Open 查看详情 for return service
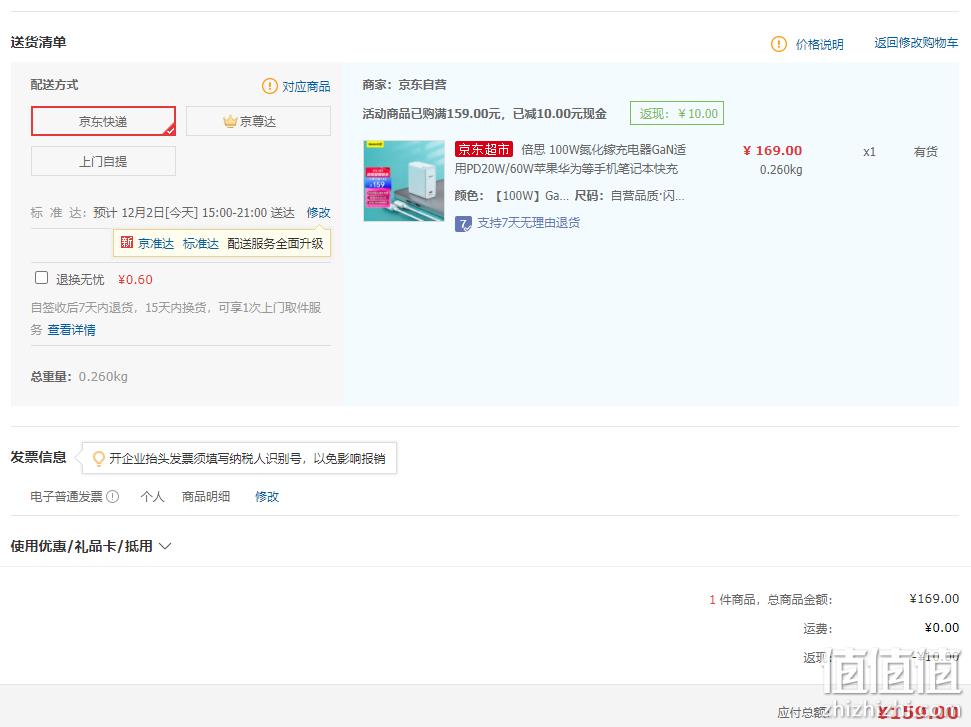 [x=72, y=330]
